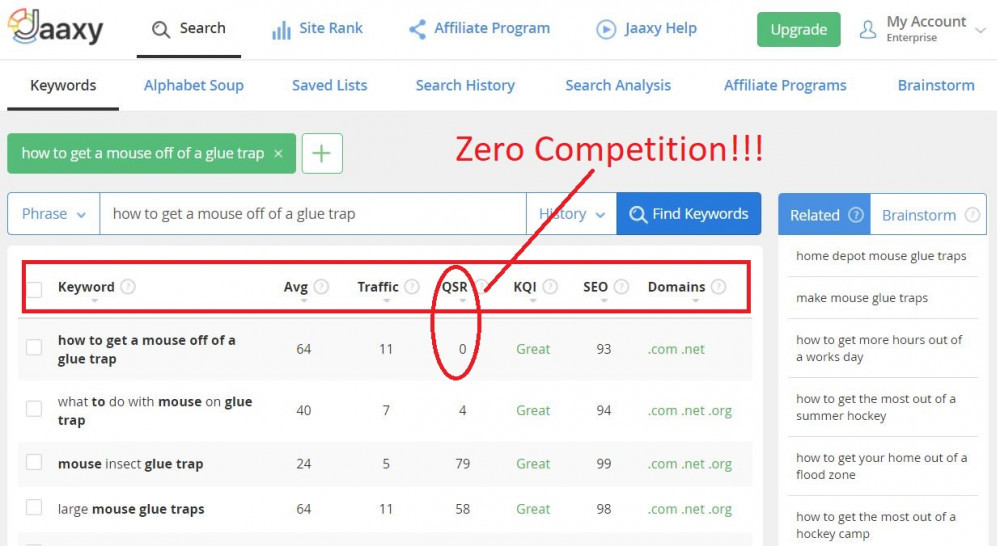Click the '.com .net' domains in first result row
Screen dimensions: 997x546
676,349
